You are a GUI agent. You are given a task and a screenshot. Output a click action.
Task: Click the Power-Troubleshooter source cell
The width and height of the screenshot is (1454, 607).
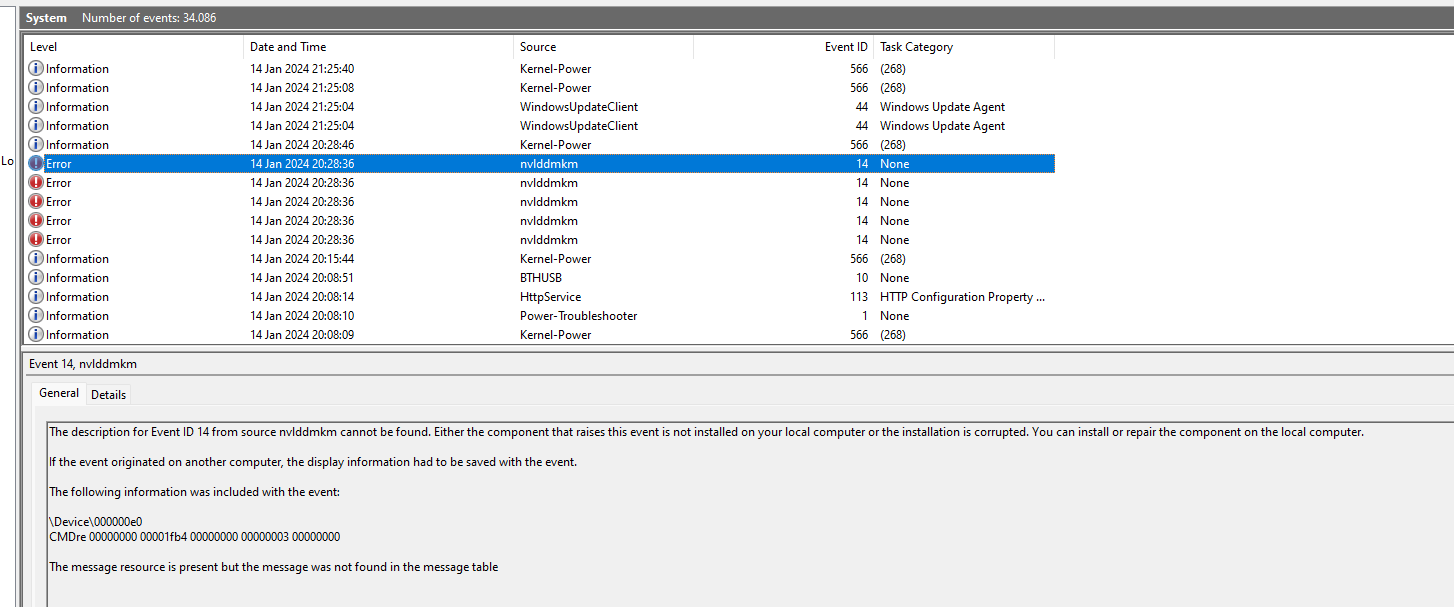(x=578, y=316)
